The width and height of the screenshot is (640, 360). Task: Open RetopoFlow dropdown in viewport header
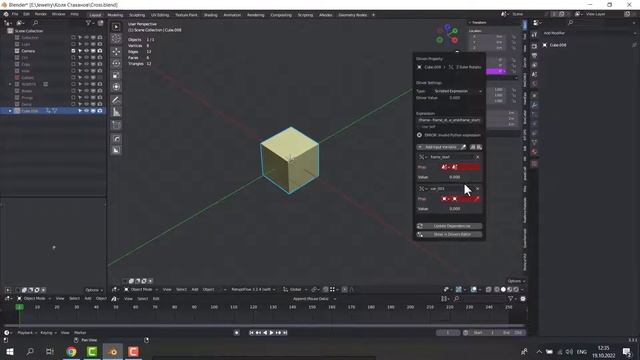[x=253, y=289]
